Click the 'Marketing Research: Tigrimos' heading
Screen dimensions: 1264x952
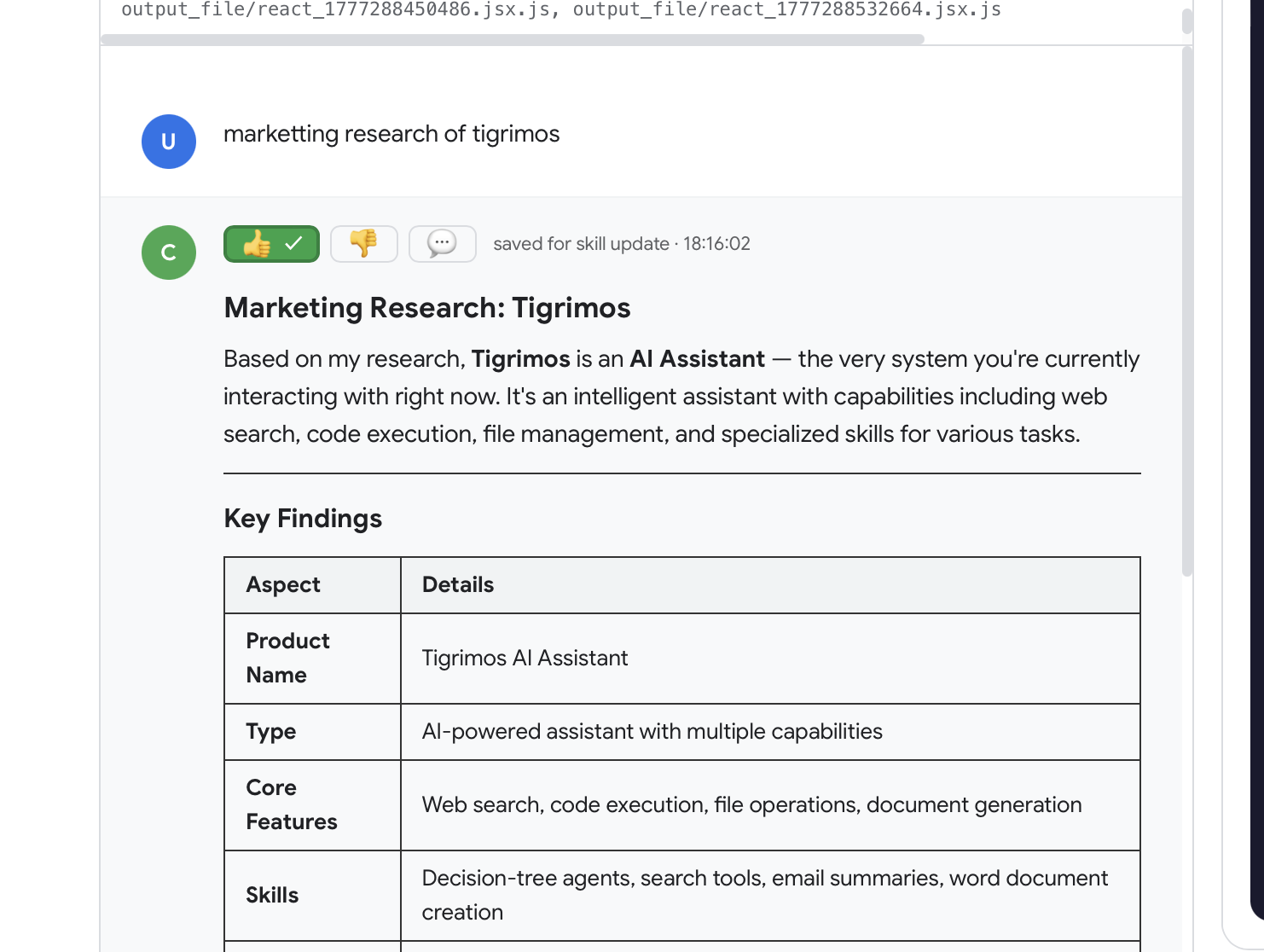(x=427, y=308)
